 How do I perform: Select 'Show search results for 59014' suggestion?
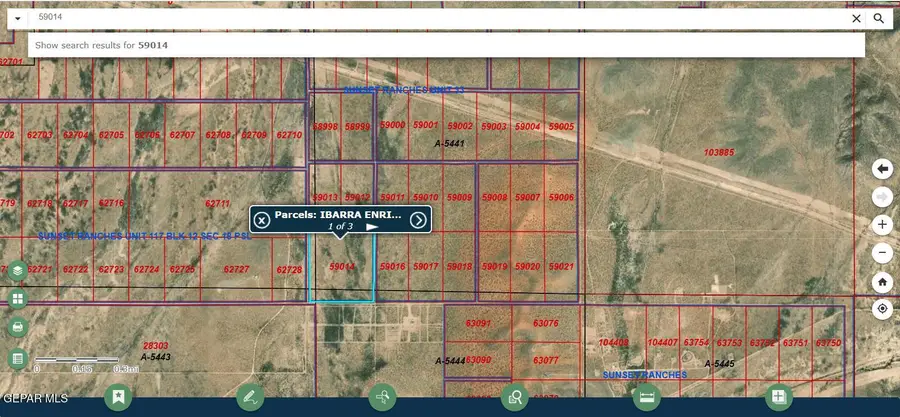100,45
